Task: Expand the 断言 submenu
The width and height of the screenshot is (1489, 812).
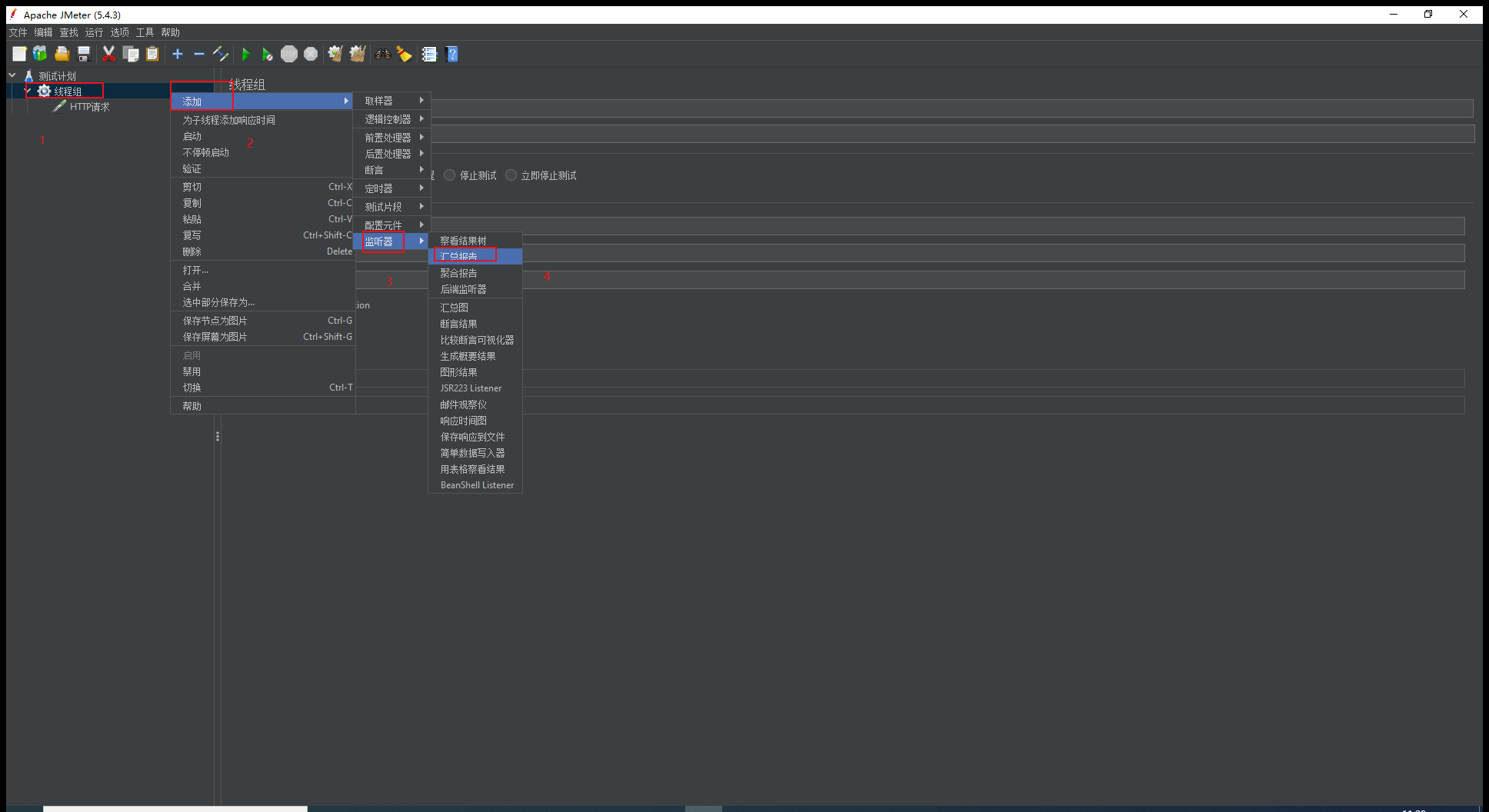Action: (391, 170)
